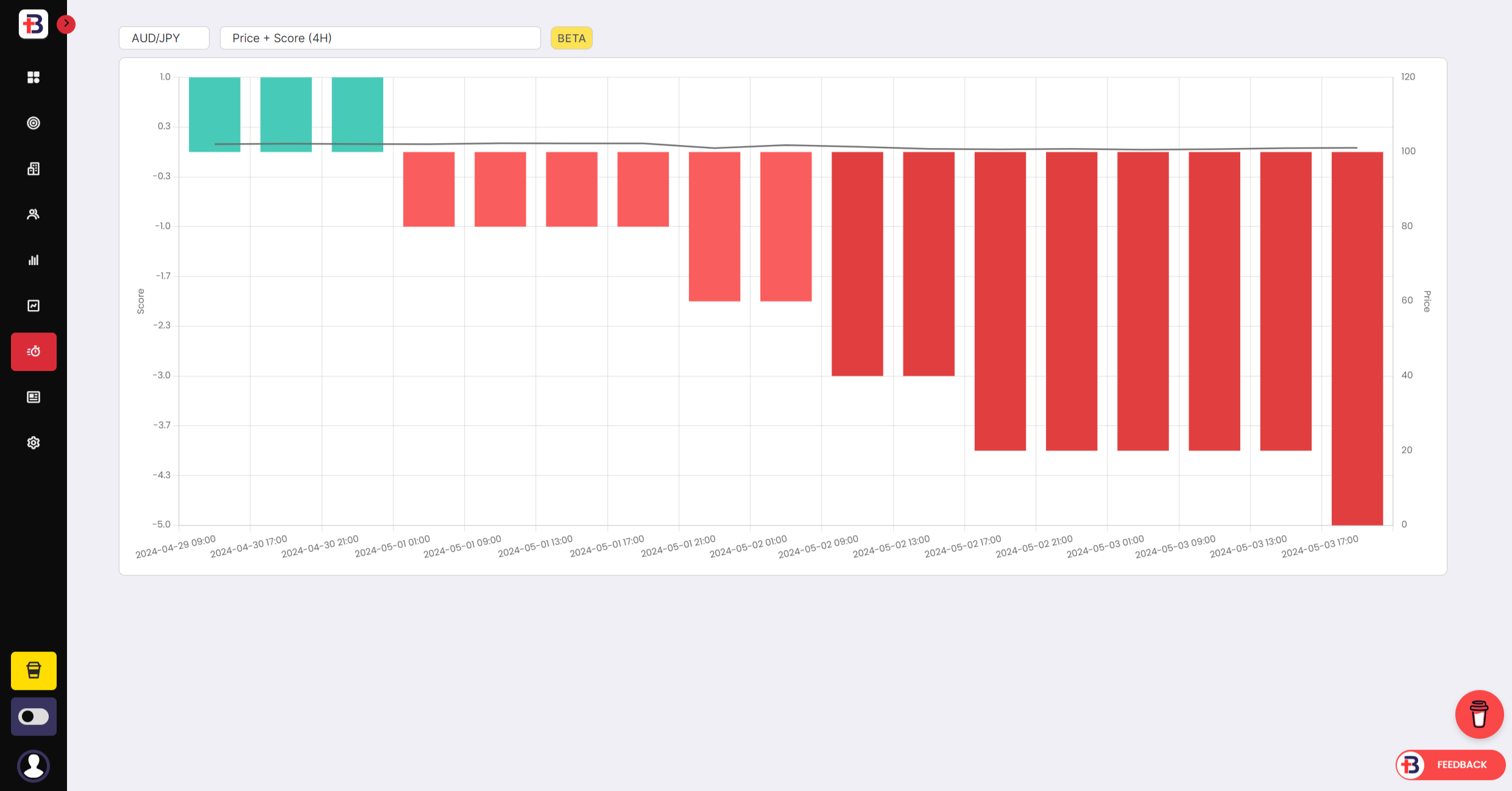1512x791 pixels.
Task: Click the red bar for 2024-05-01 21:00
Action: (715, 227)
